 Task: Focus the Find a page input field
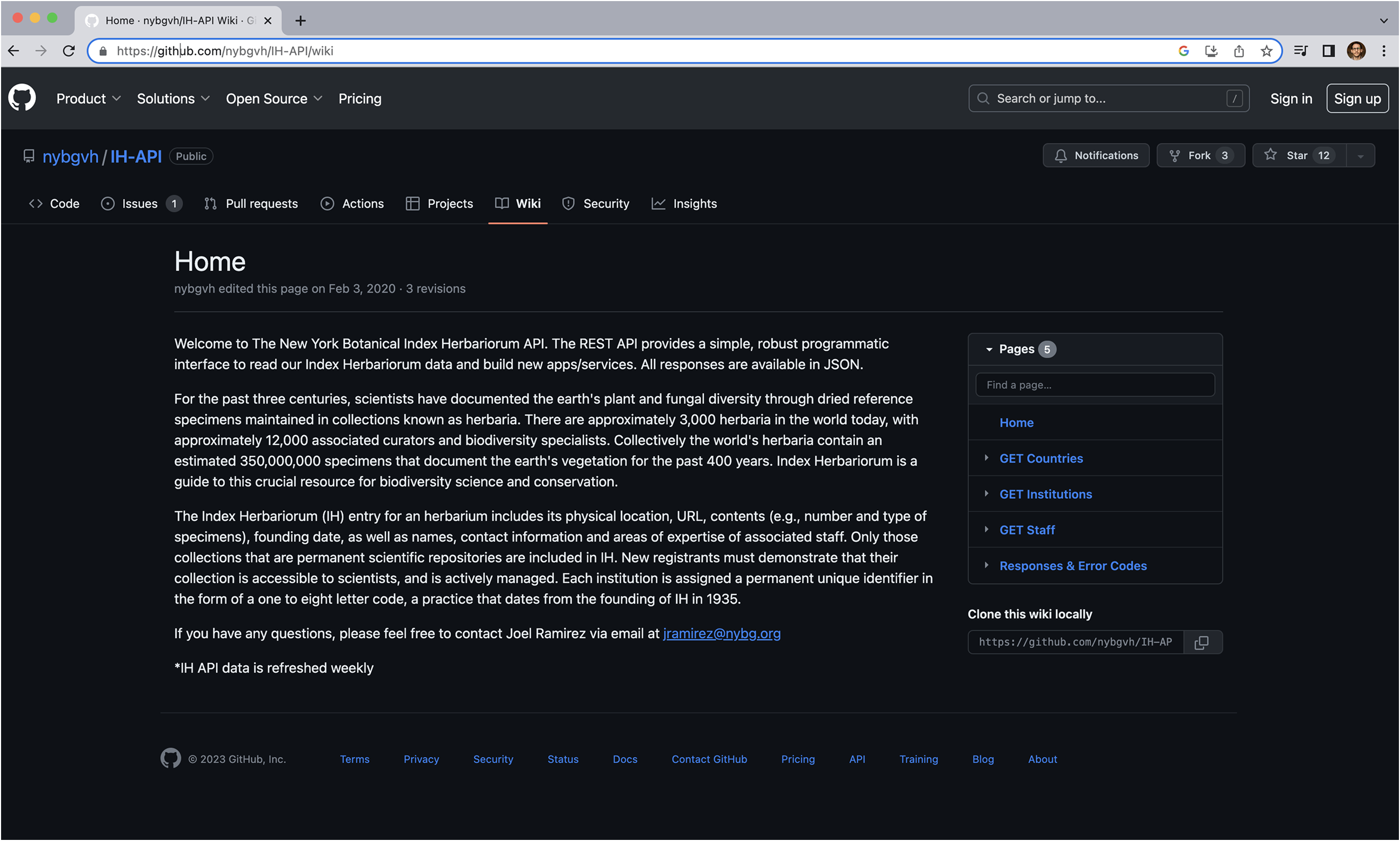pos(1095,385)
